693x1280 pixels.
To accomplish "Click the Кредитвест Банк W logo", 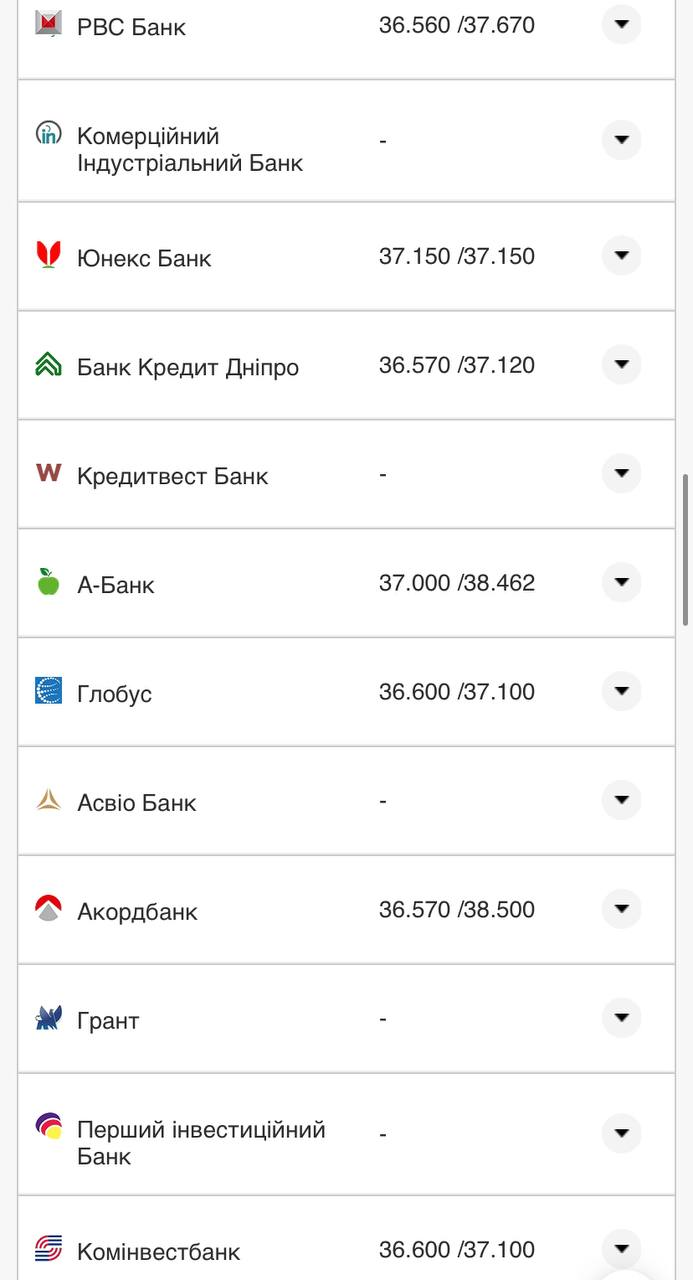I will point(48,473).
